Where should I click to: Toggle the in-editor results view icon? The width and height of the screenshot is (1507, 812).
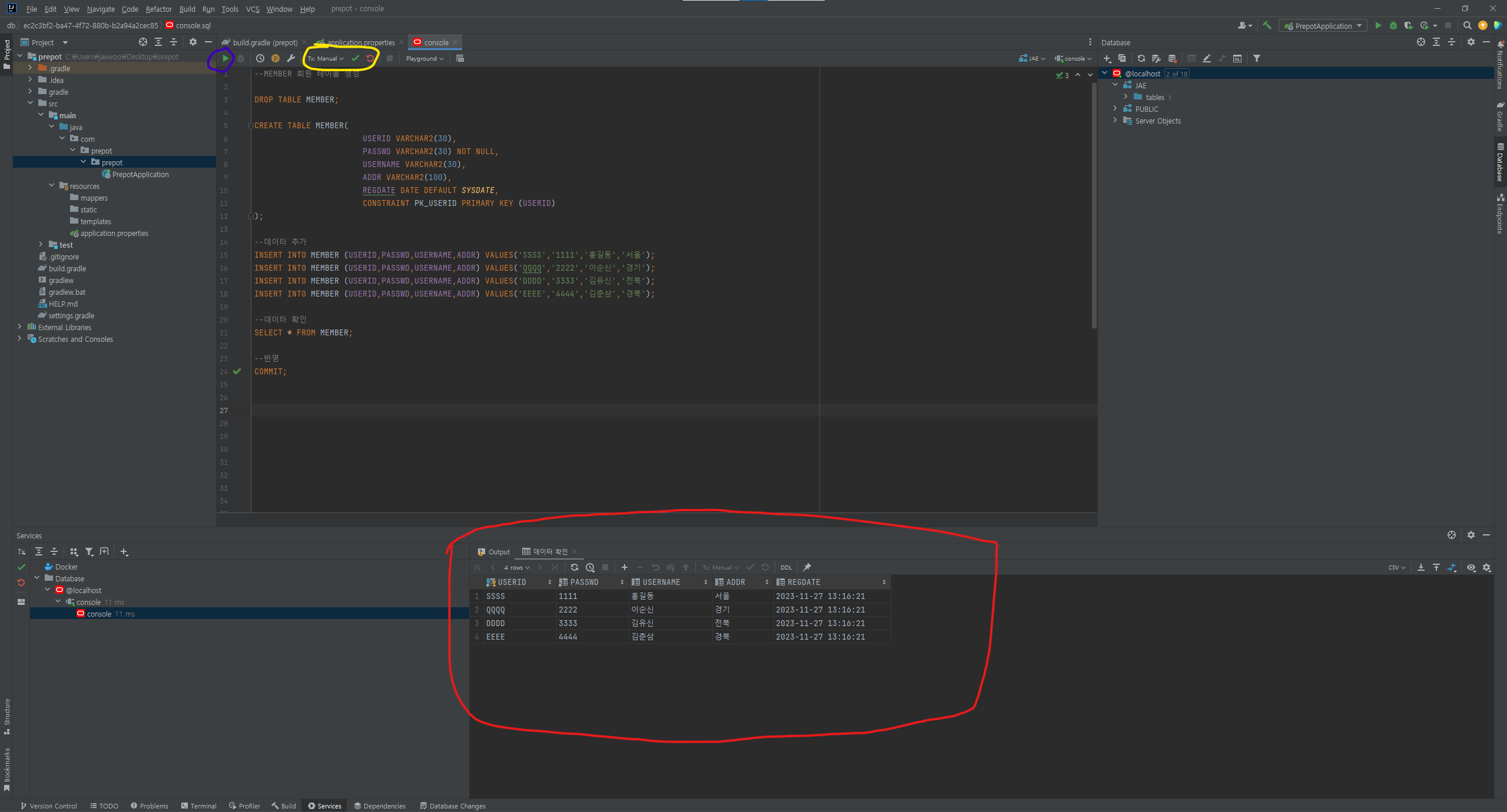point(460,58)
